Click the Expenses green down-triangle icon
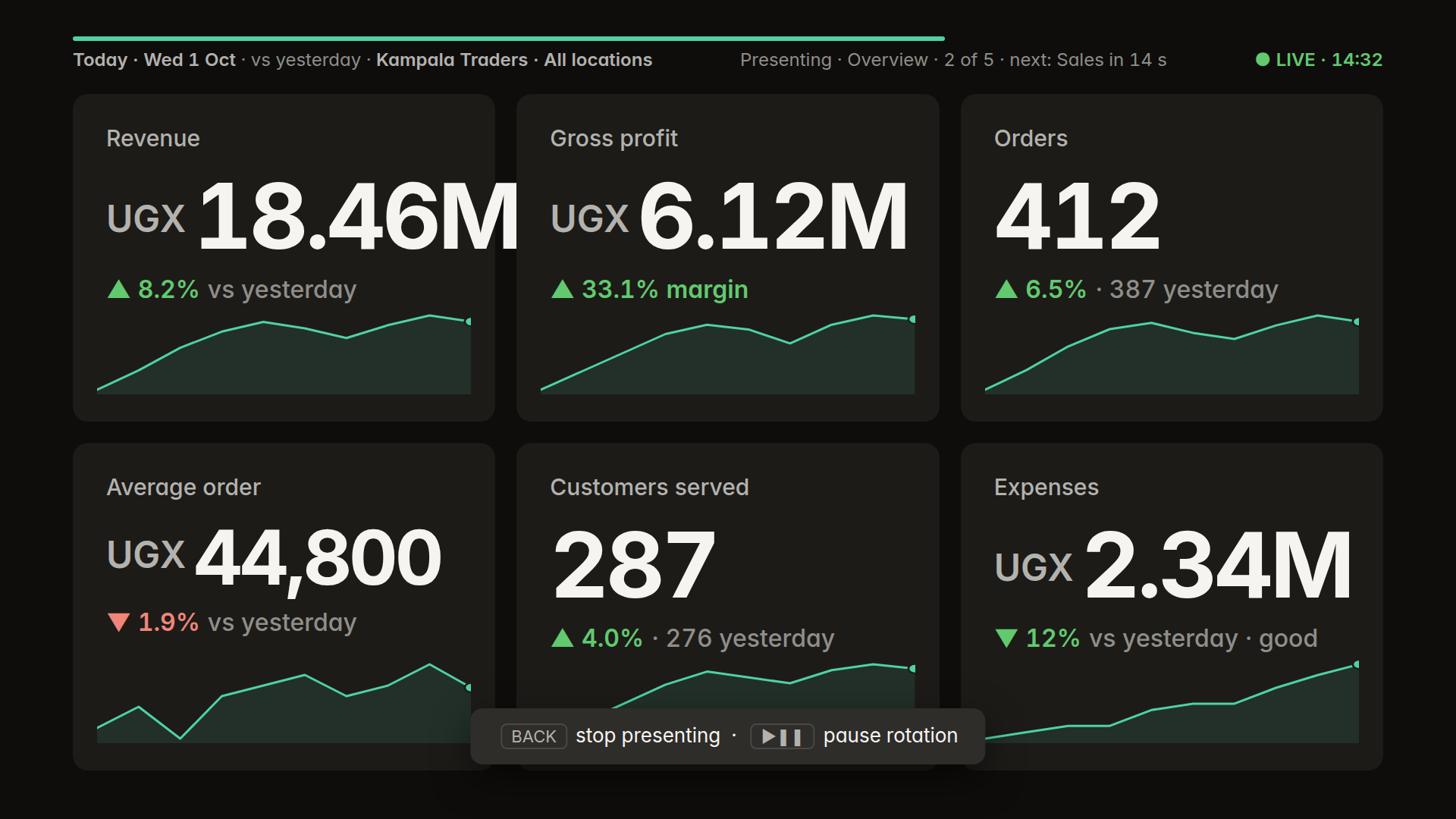 click(x=1006, y=638)
